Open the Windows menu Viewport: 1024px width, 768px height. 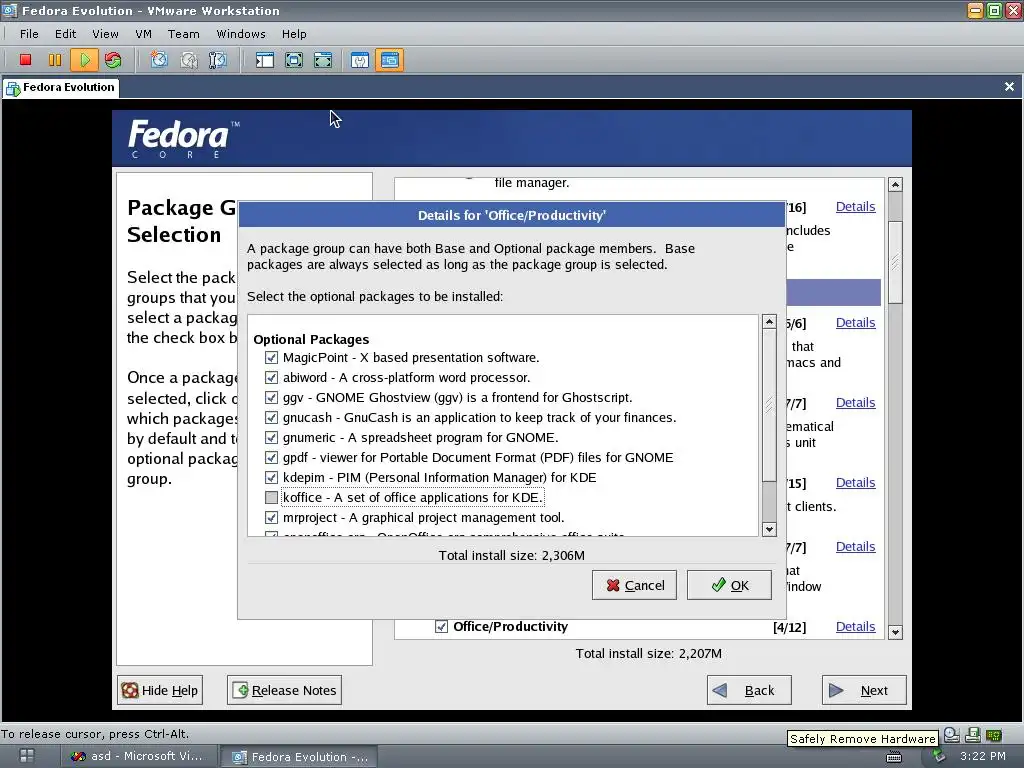tap(241, 34)
